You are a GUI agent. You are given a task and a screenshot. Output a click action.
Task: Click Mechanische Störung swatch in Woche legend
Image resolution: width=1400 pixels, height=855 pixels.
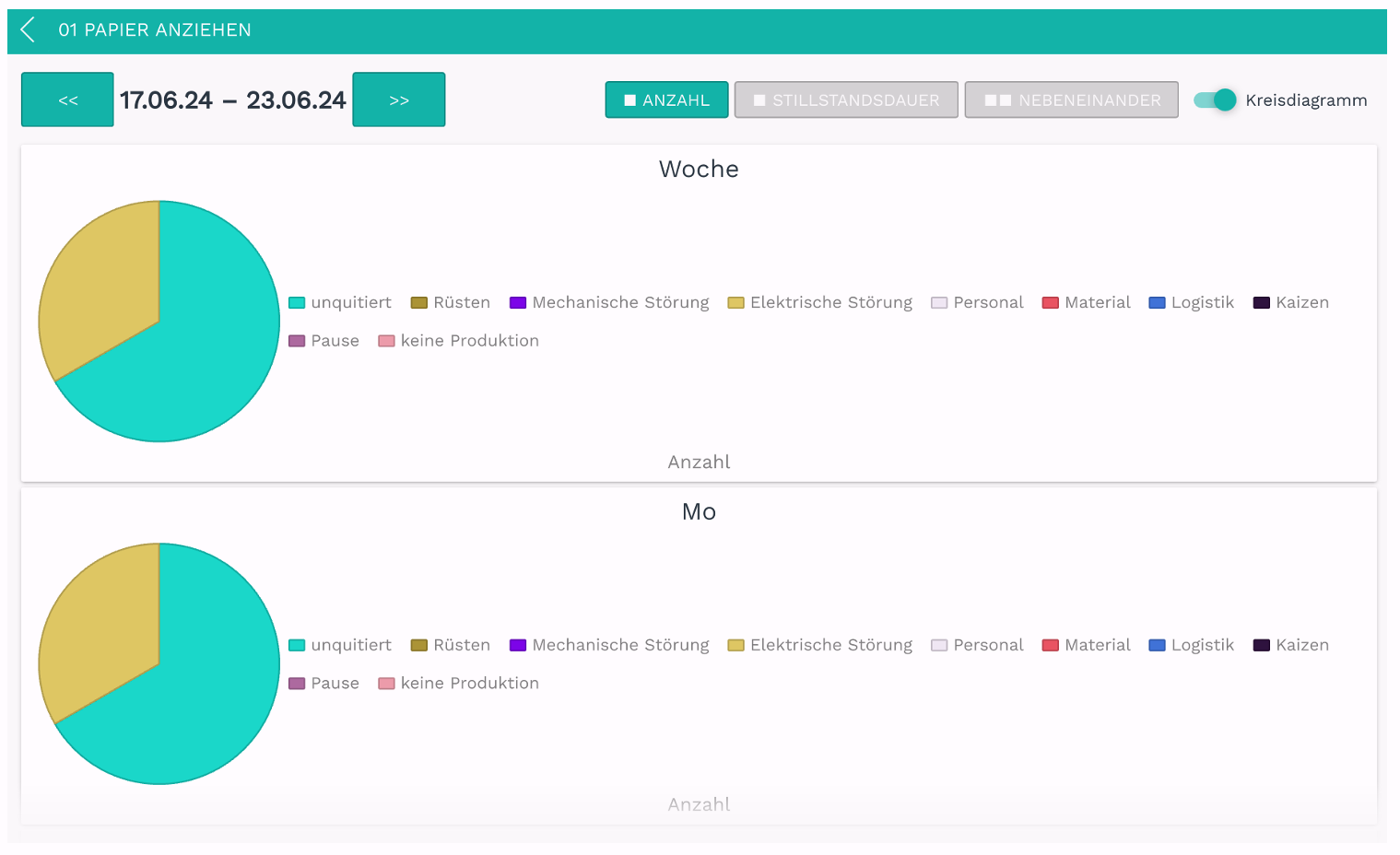[518, 303]
